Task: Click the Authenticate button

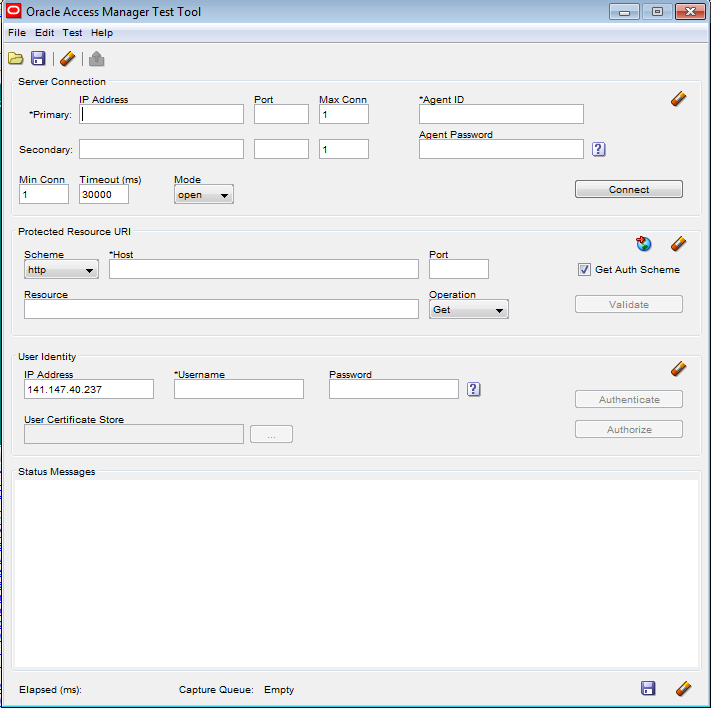Action: tap(628, 400)
